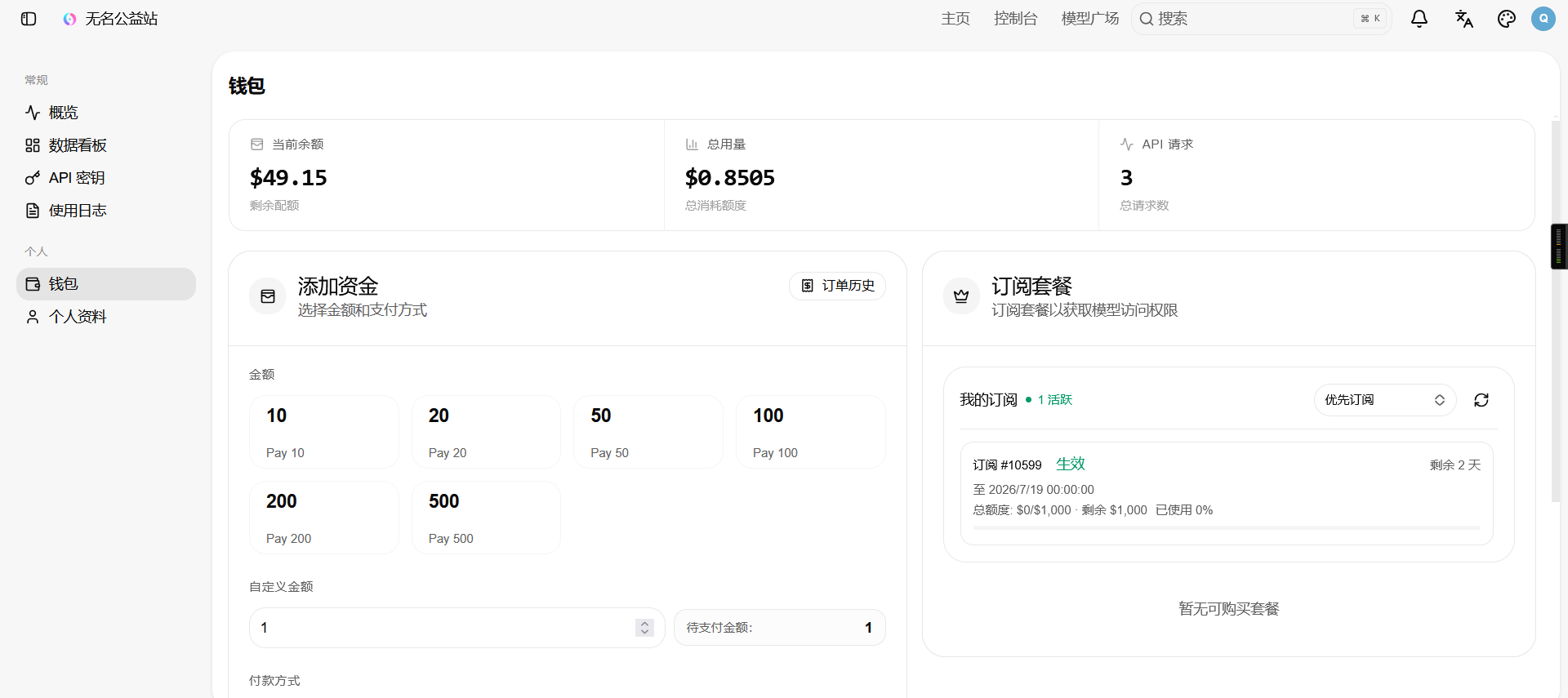Click the 生效 status text
The height and width of the screenshot is (698, 1568).
[x=1071, y=464]
